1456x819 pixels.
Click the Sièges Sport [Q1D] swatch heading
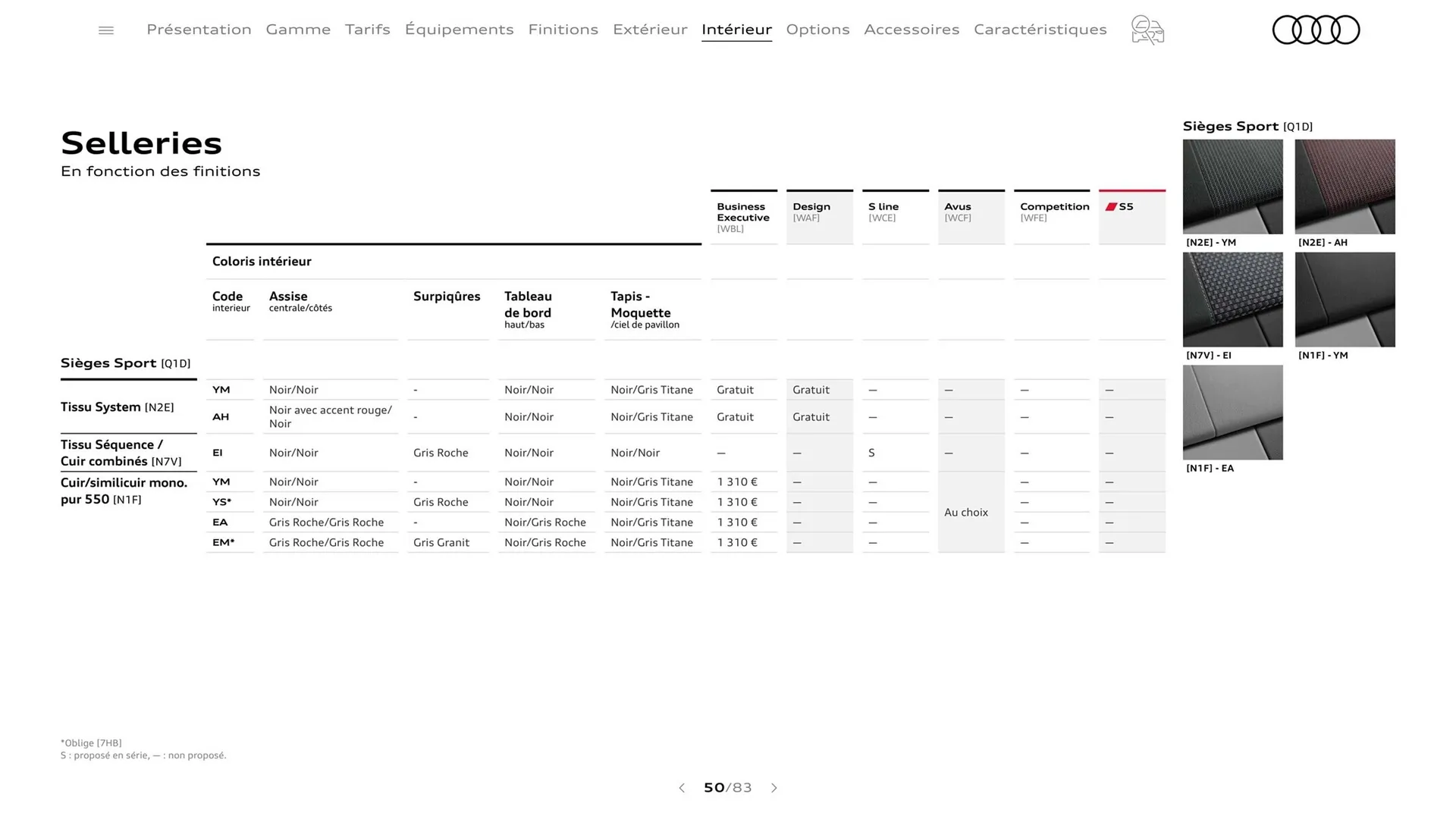[x=1247, y=127]
